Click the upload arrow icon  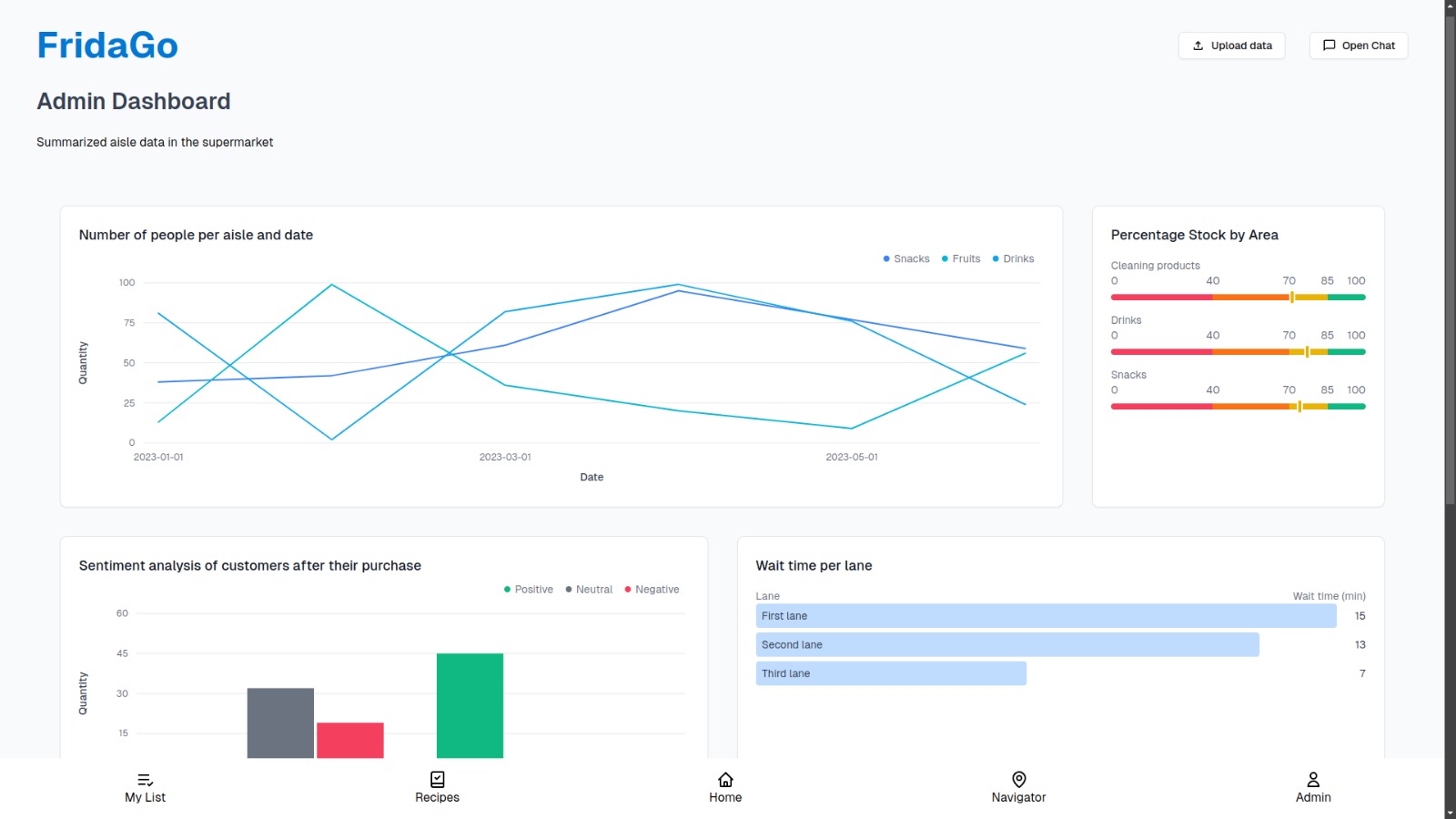point(1198,45)
